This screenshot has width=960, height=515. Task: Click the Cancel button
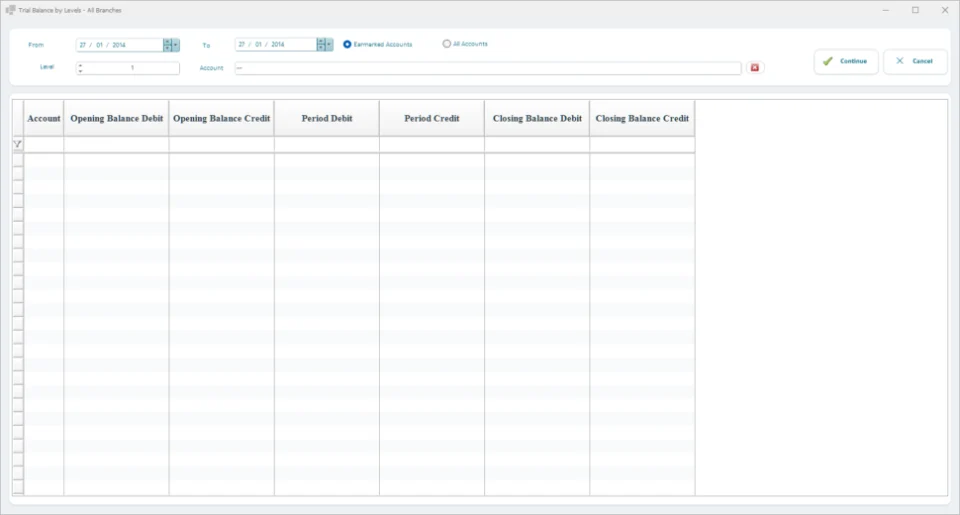[915, 61]
